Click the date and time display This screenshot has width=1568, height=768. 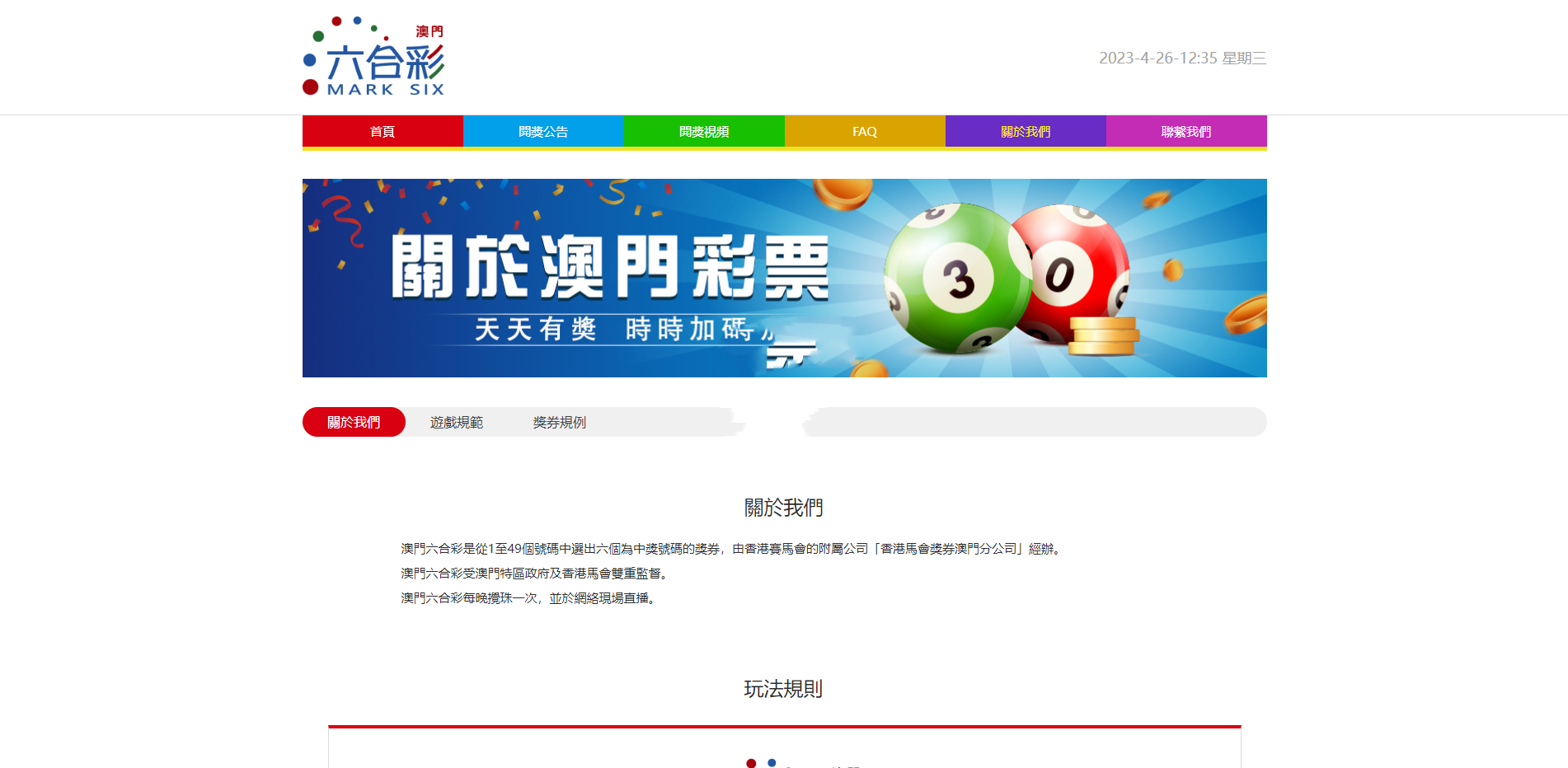click(1182, 58)
